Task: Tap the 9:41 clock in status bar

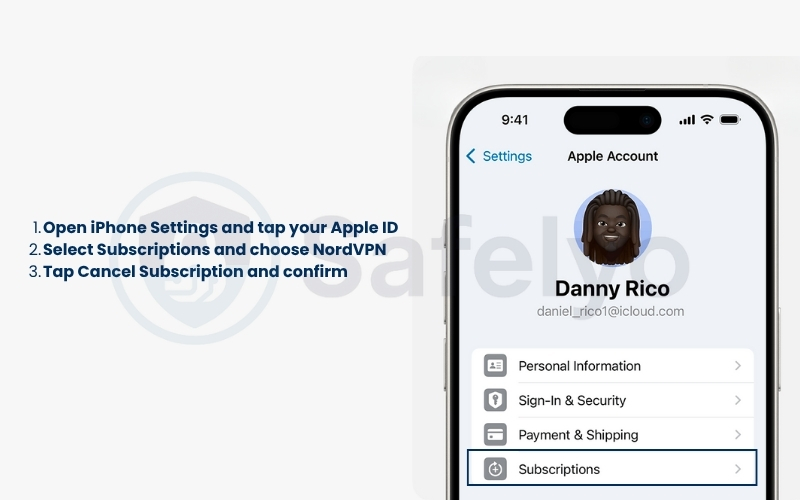Action: 514,120
